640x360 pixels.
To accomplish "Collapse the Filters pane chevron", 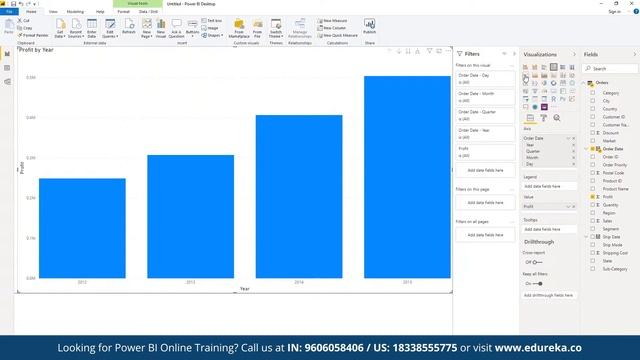I will coord(514,54).
